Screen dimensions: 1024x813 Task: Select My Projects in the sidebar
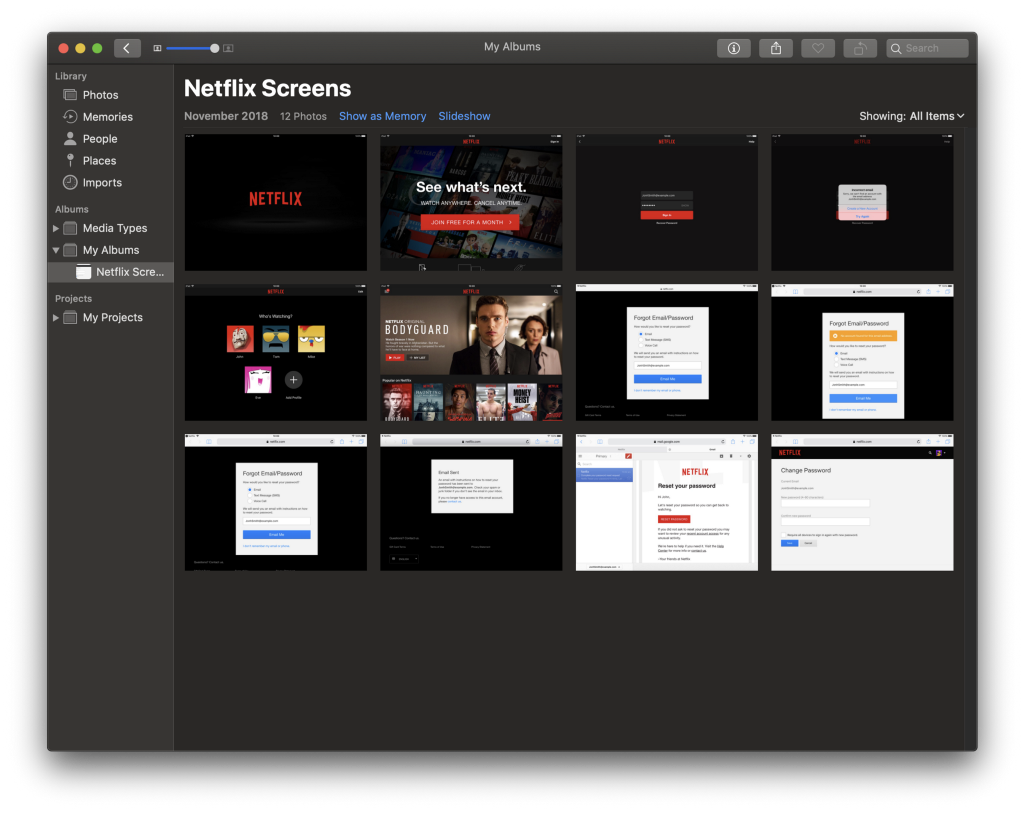coord(111,318)
